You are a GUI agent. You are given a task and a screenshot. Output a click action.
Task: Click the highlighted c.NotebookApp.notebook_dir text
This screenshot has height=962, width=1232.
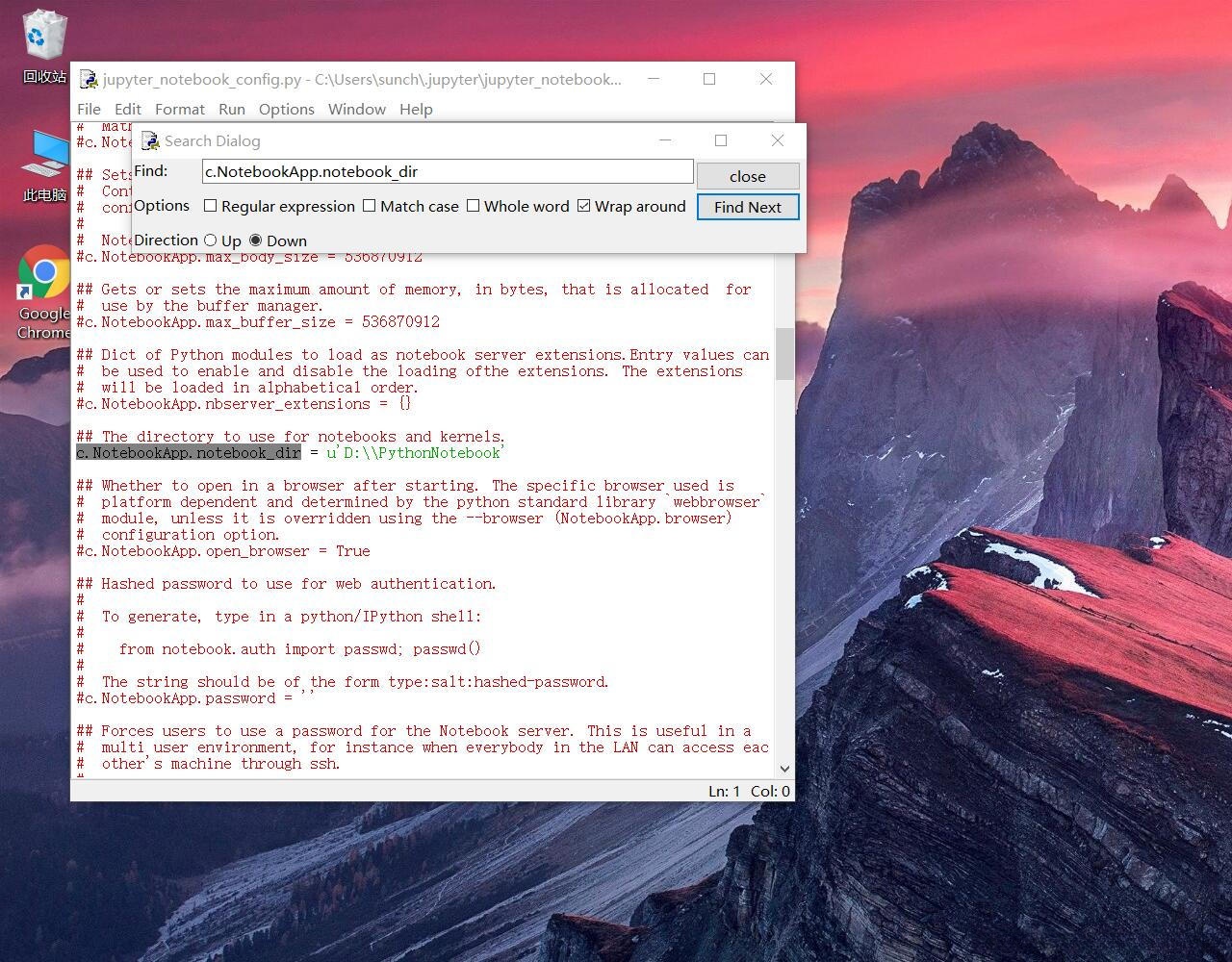189,453
